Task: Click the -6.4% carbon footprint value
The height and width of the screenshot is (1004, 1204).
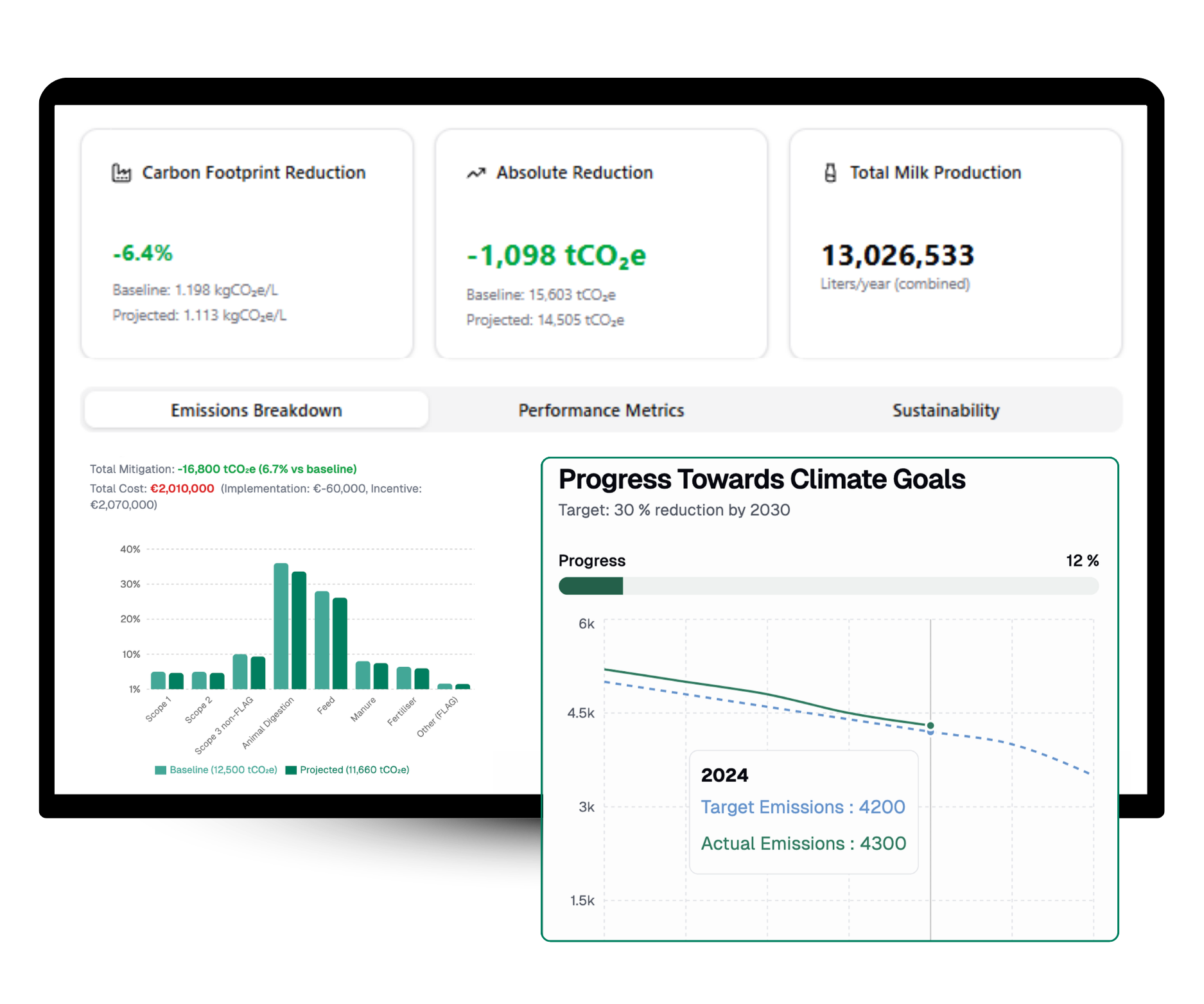Action: click(x=143, y=253)
